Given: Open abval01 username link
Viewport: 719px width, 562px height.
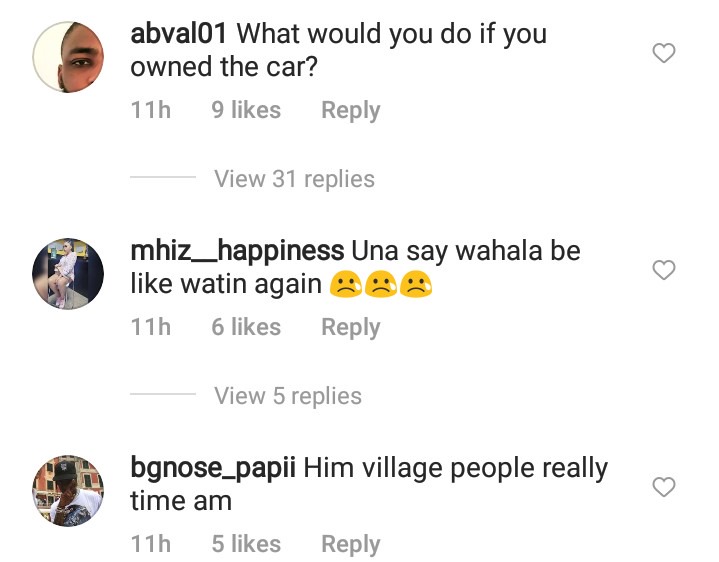Looking at the screenshot, I should tap(178, 33).
